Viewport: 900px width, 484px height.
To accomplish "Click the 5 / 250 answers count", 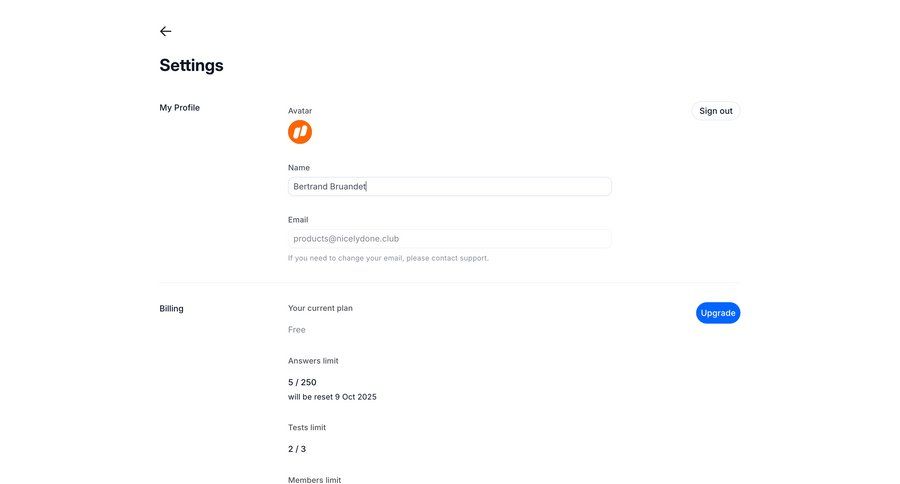I will pos(302,382).
